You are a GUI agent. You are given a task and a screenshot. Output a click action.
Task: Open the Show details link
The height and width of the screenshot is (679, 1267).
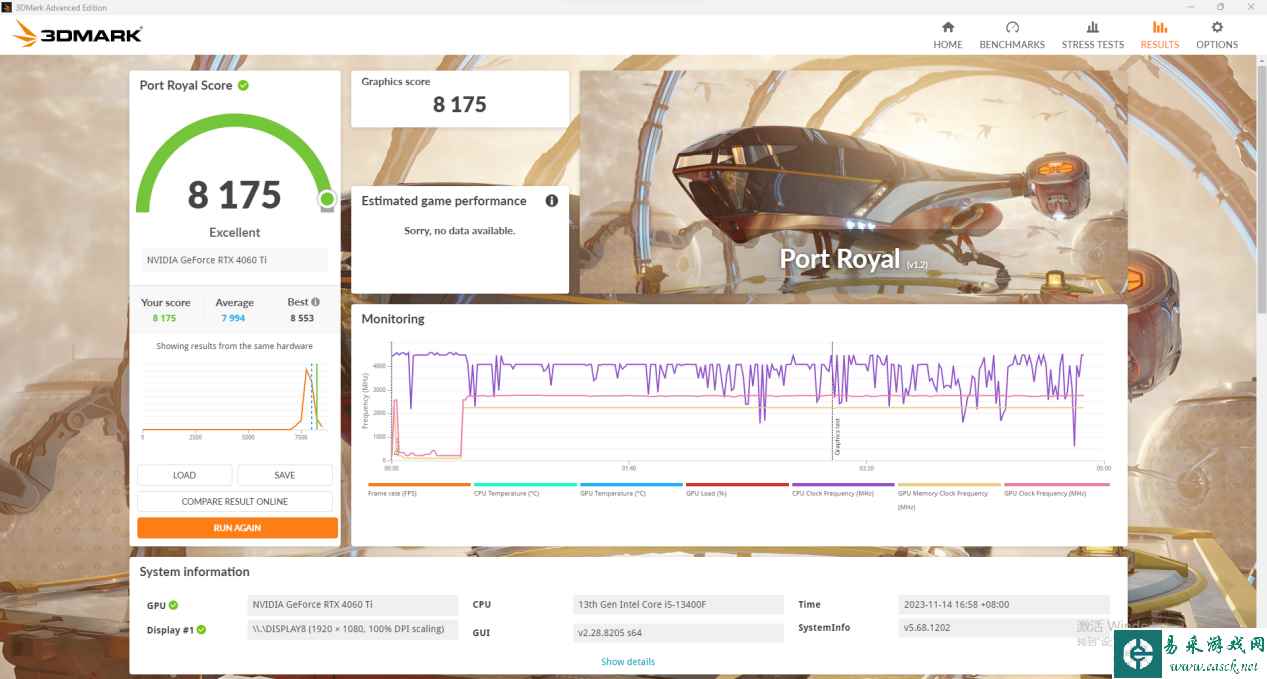(628, 662)
